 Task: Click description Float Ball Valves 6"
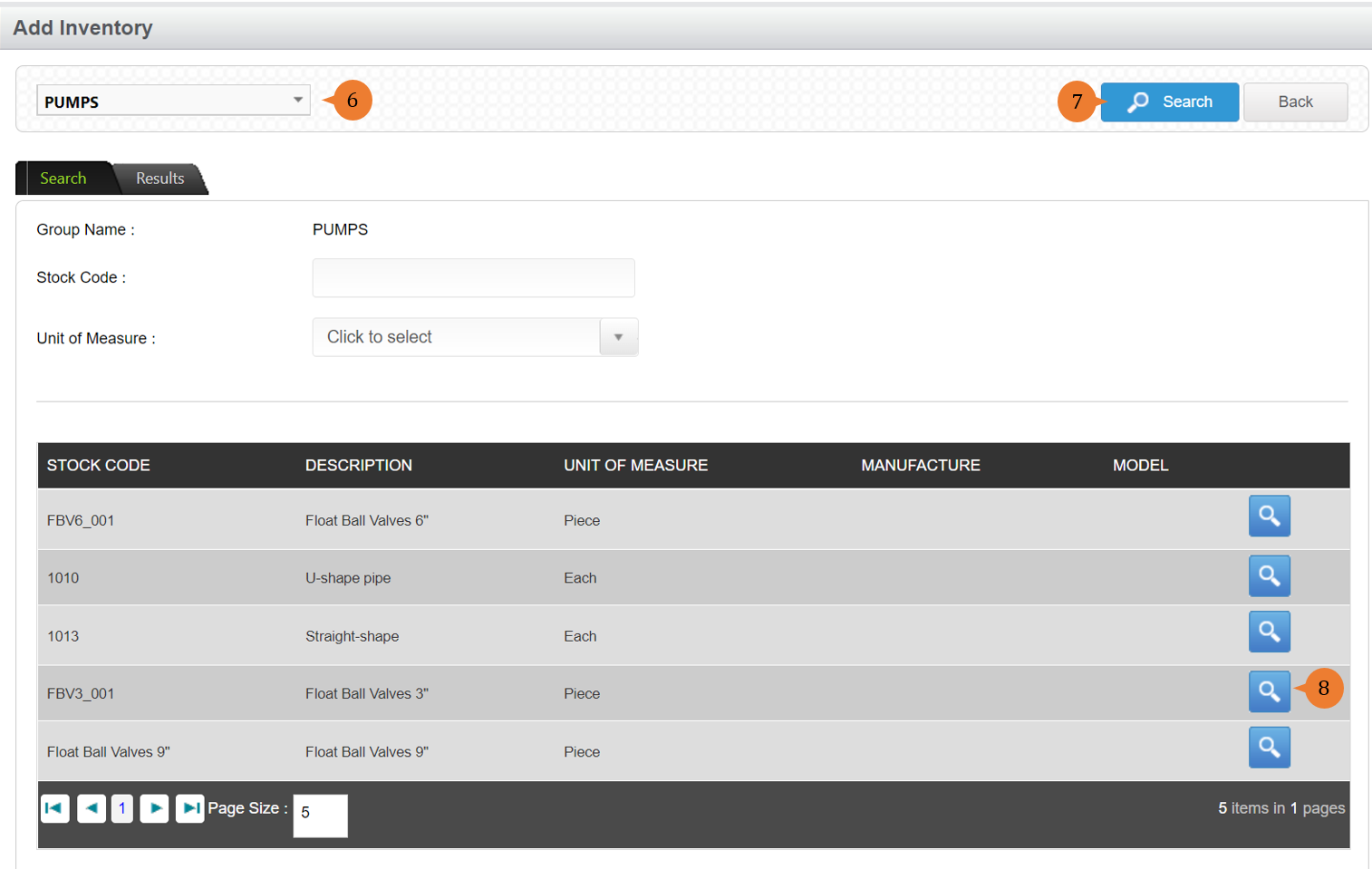coord(367,521)
